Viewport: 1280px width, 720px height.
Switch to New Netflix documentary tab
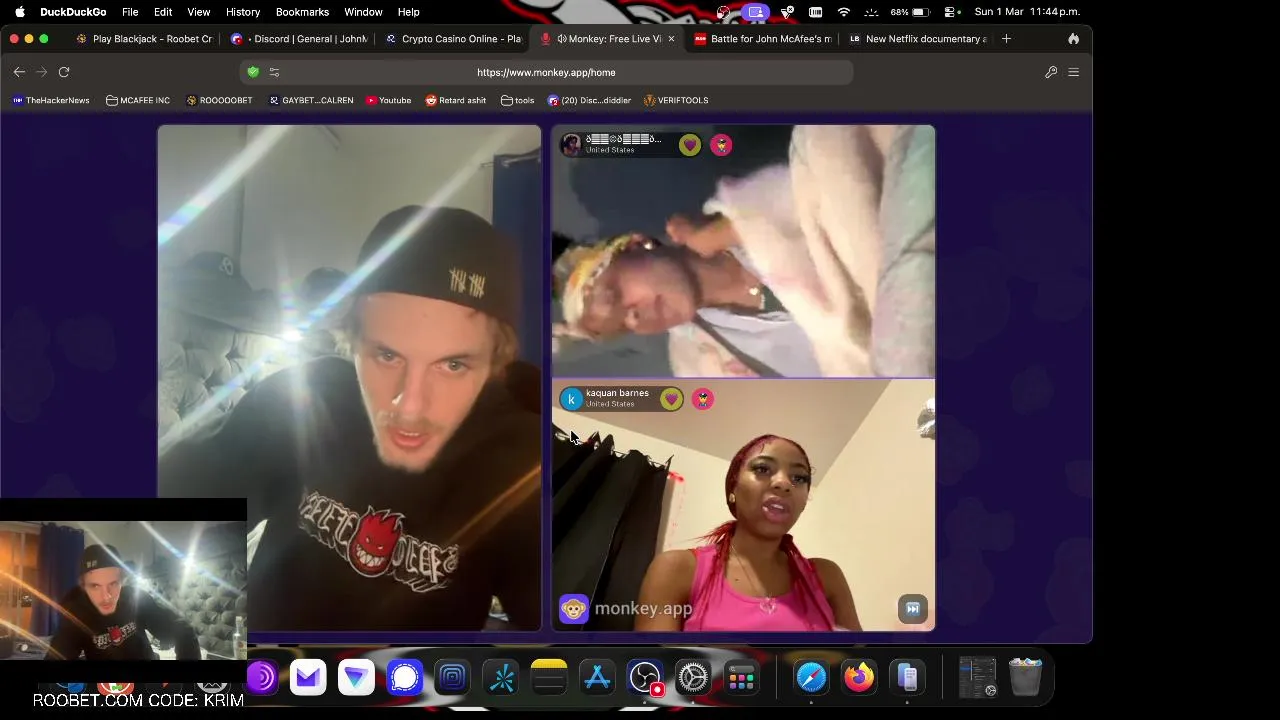click(x=918, y=39)
